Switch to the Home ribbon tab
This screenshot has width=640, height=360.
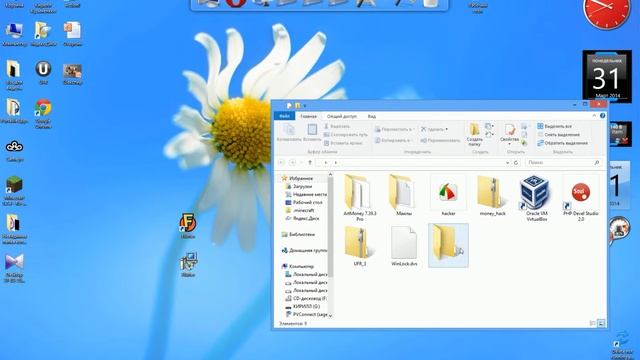(x=309, y=116)
